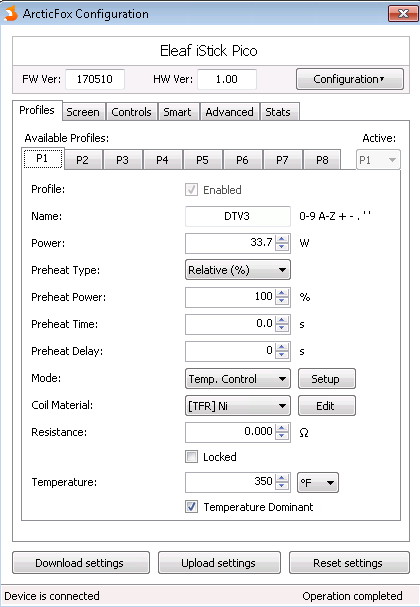Viewport: 420px width, 607px height.
Task: Increase Preheat Delay with up arrow
Action: pyautogui.click(x=282, y=347)
